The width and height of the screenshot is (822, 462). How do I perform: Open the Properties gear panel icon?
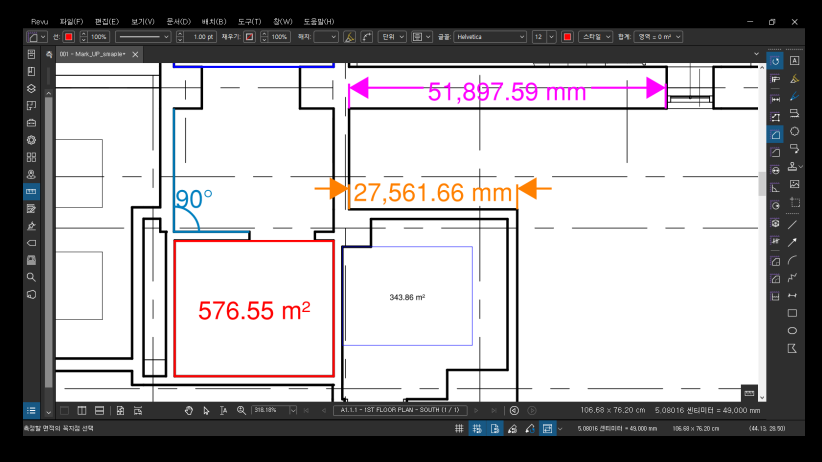tap(31, 140)
